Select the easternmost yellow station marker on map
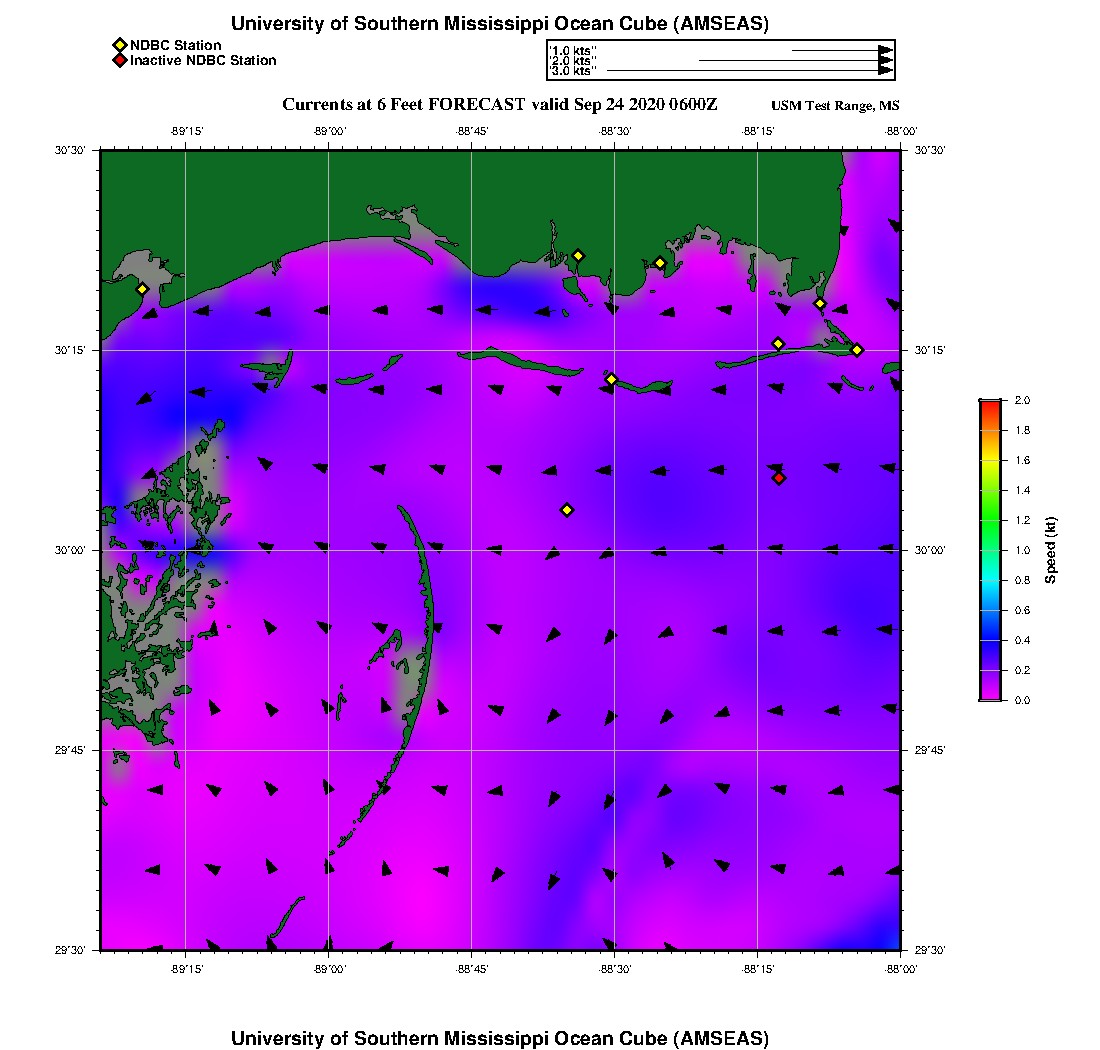This screenshot has width=1100, height=1050. click(x=857, y=349)
